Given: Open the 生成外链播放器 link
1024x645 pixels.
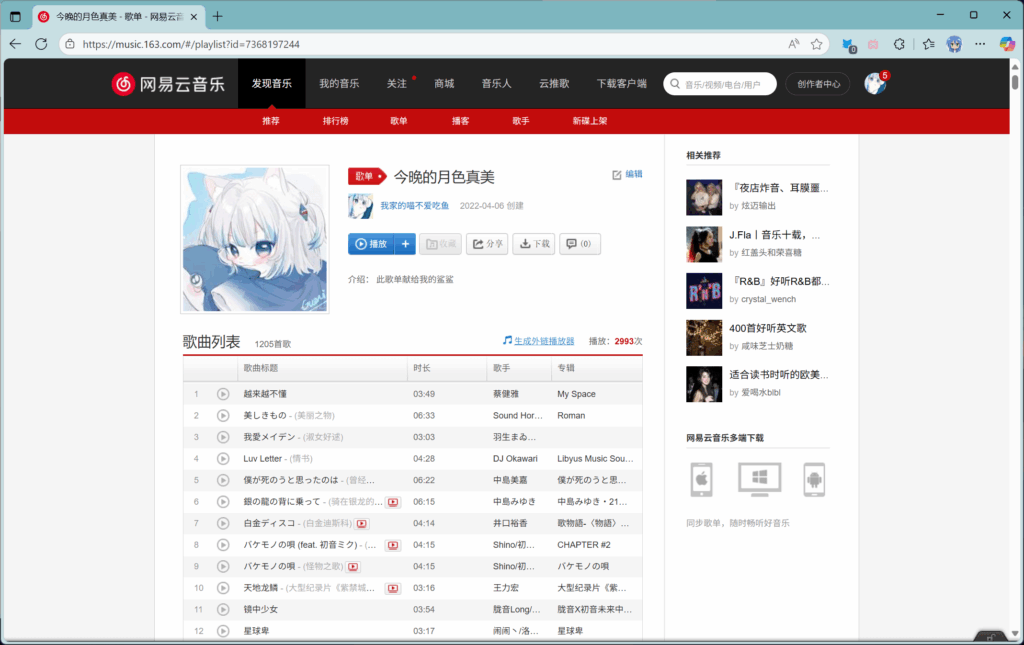Looking at the screenshot, I should point(538,341).
